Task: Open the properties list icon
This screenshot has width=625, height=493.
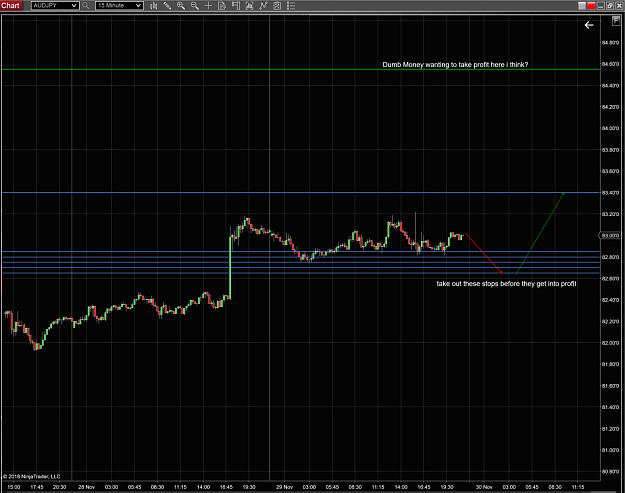Action: [291, 6]
